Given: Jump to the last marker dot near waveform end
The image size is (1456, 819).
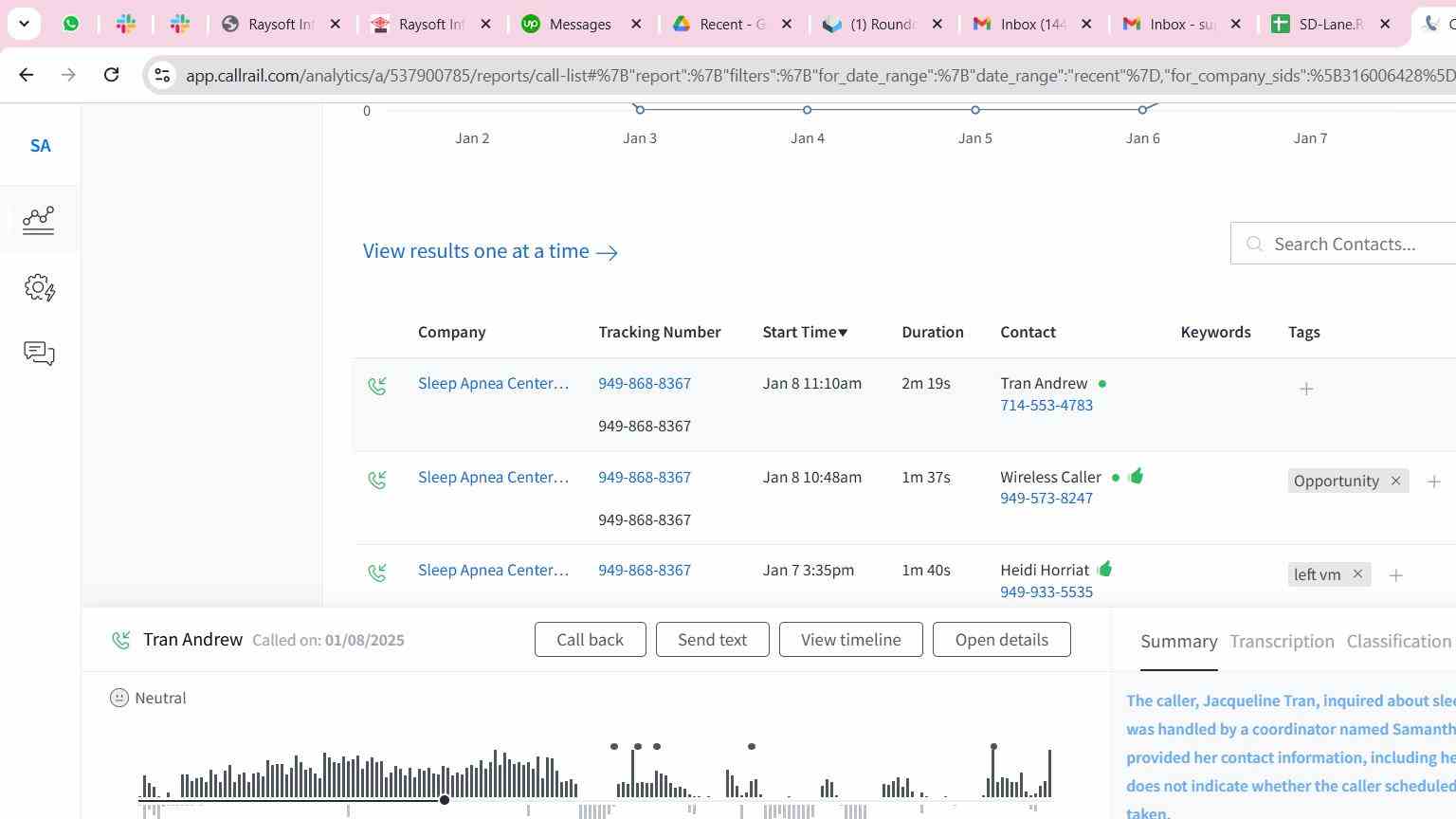Looking at the screenshot, I should (993, 747).
